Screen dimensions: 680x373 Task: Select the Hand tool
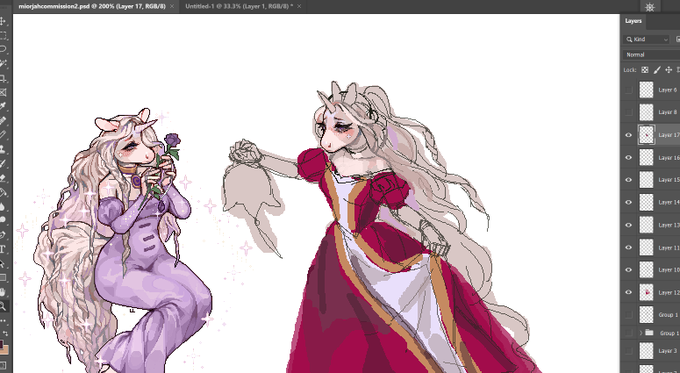[x=3, y=292]
